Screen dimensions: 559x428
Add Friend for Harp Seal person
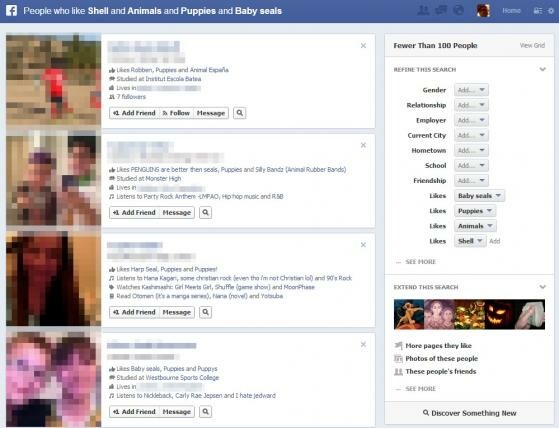coord(134,312)
